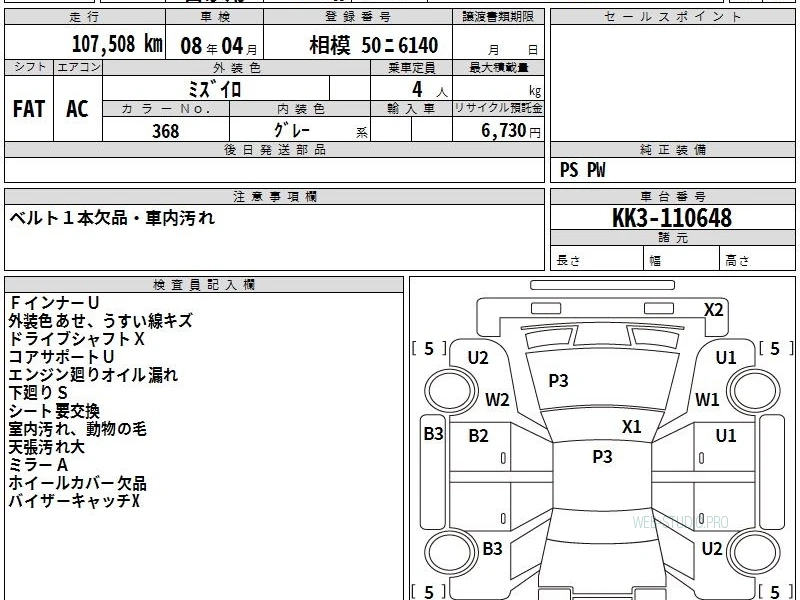
Task: Click the seating capacity 4 人
Action: coord(430,90)
